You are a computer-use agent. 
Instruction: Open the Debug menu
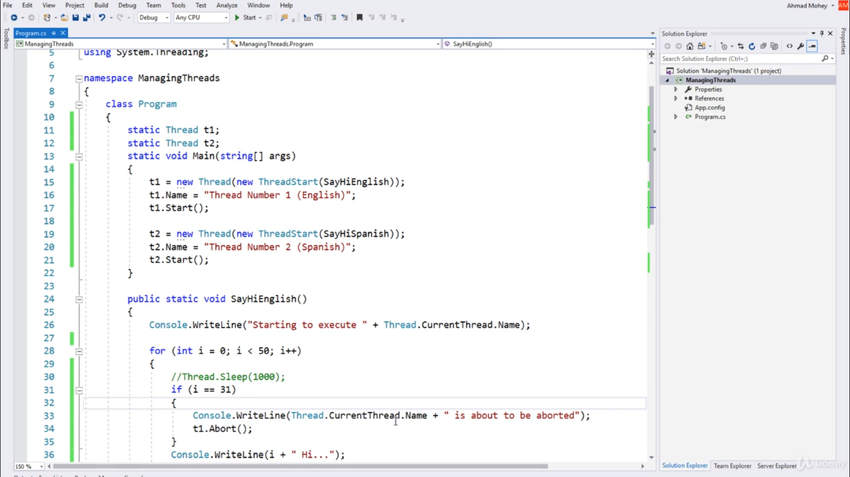pyautogui.click(x=127, y=5)
